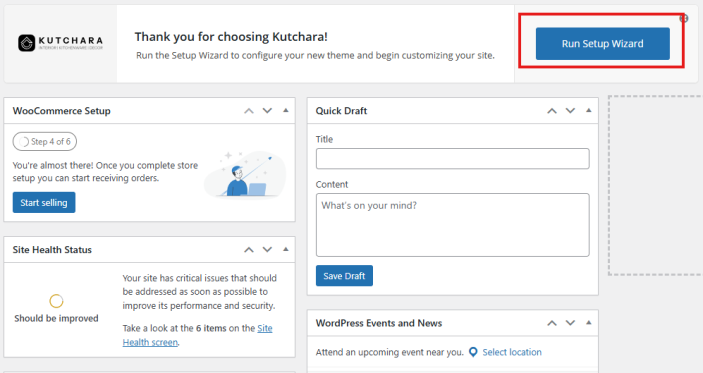Collapse the Site Health Status panel

pos(286,249)
